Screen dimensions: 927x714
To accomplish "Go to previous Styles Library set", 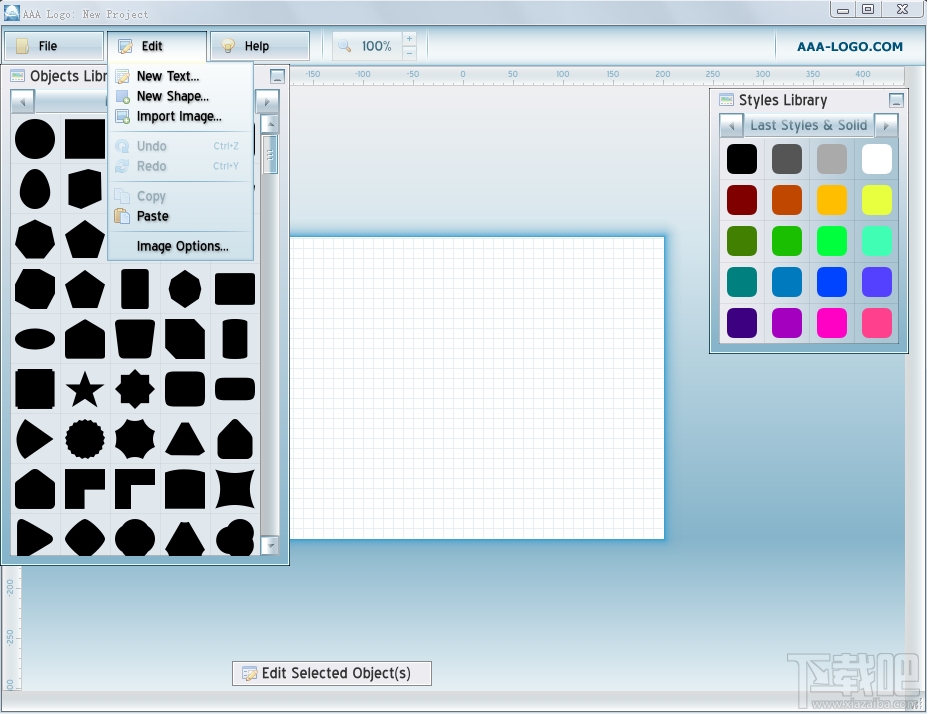I will pos(732,125).
